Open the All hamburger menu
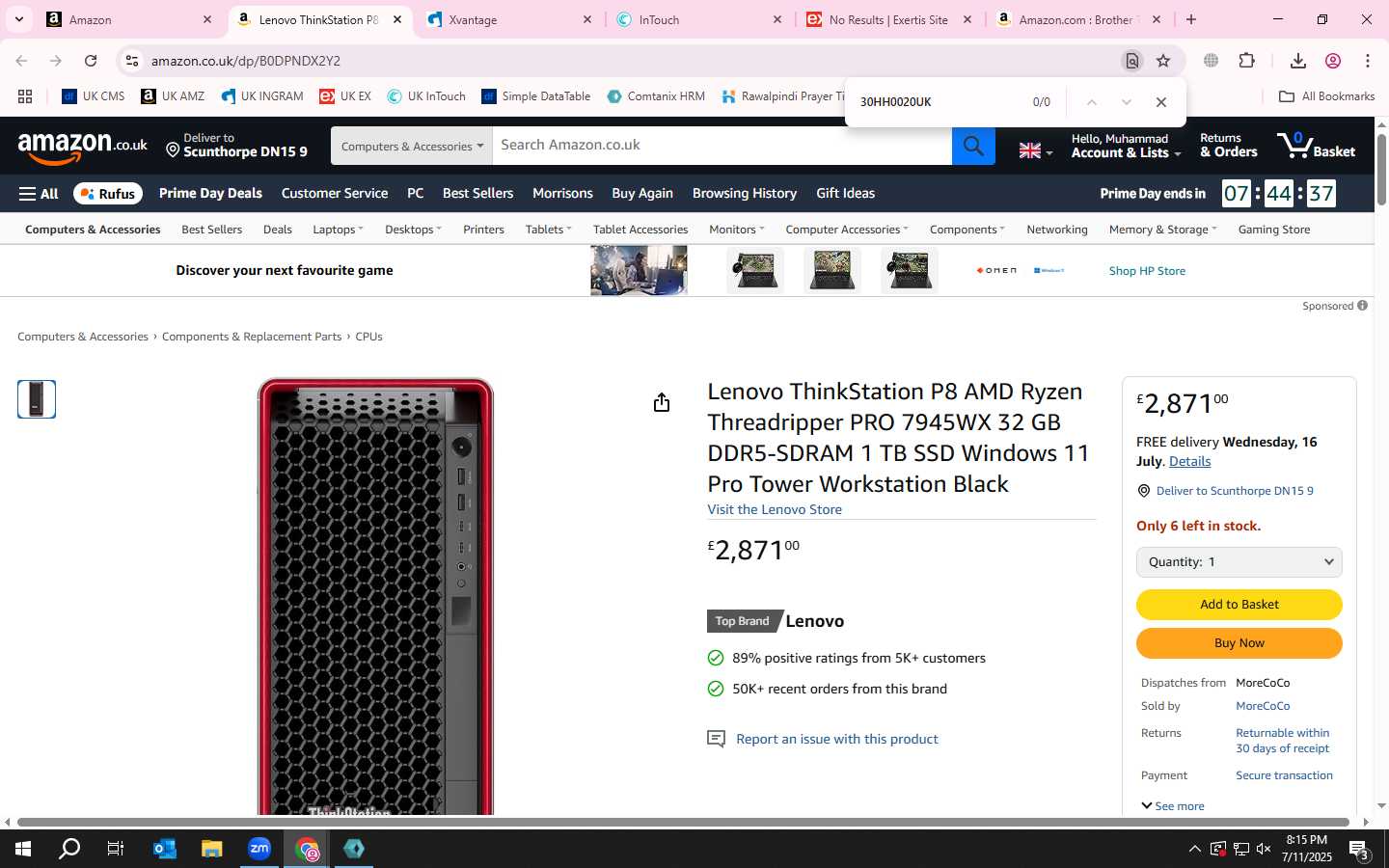The image size is (1389, 868). tap(39, 194)
